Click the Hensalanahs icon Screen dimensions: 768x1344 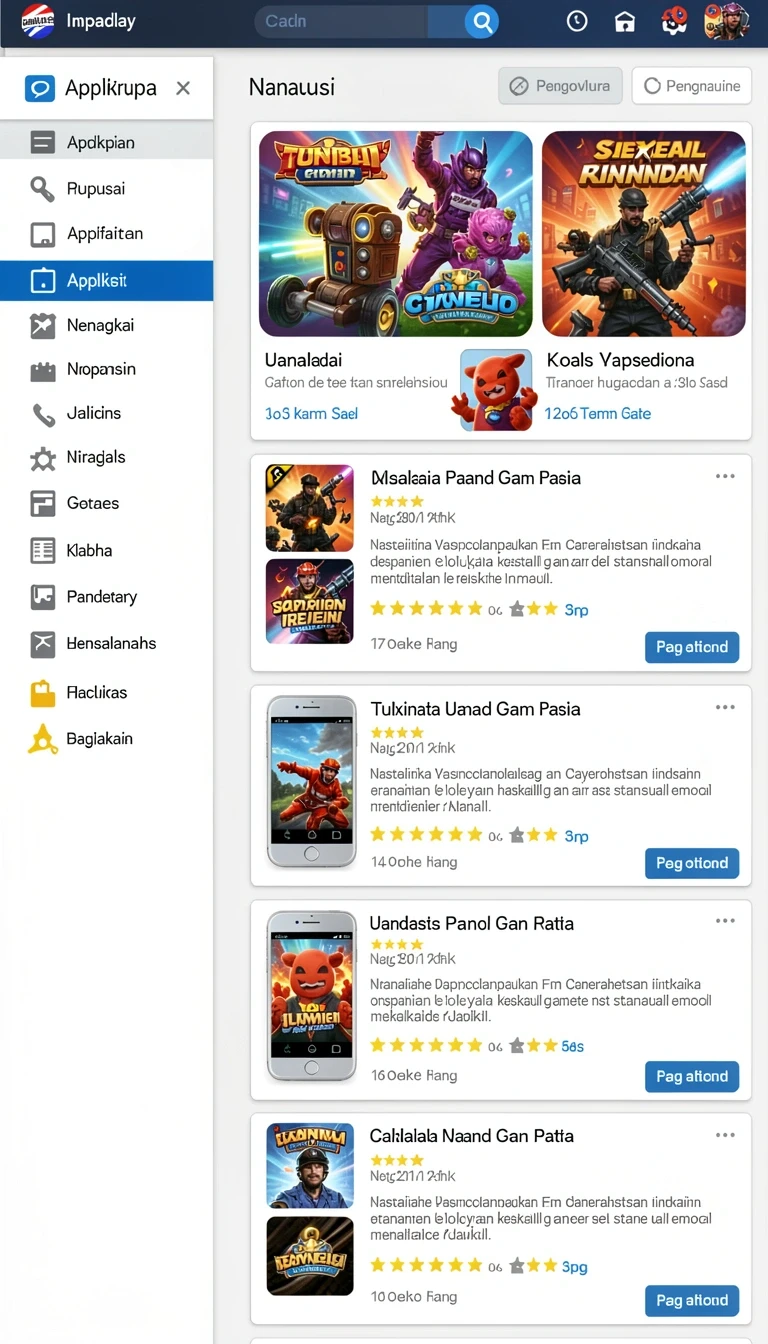tap(43, 644)
